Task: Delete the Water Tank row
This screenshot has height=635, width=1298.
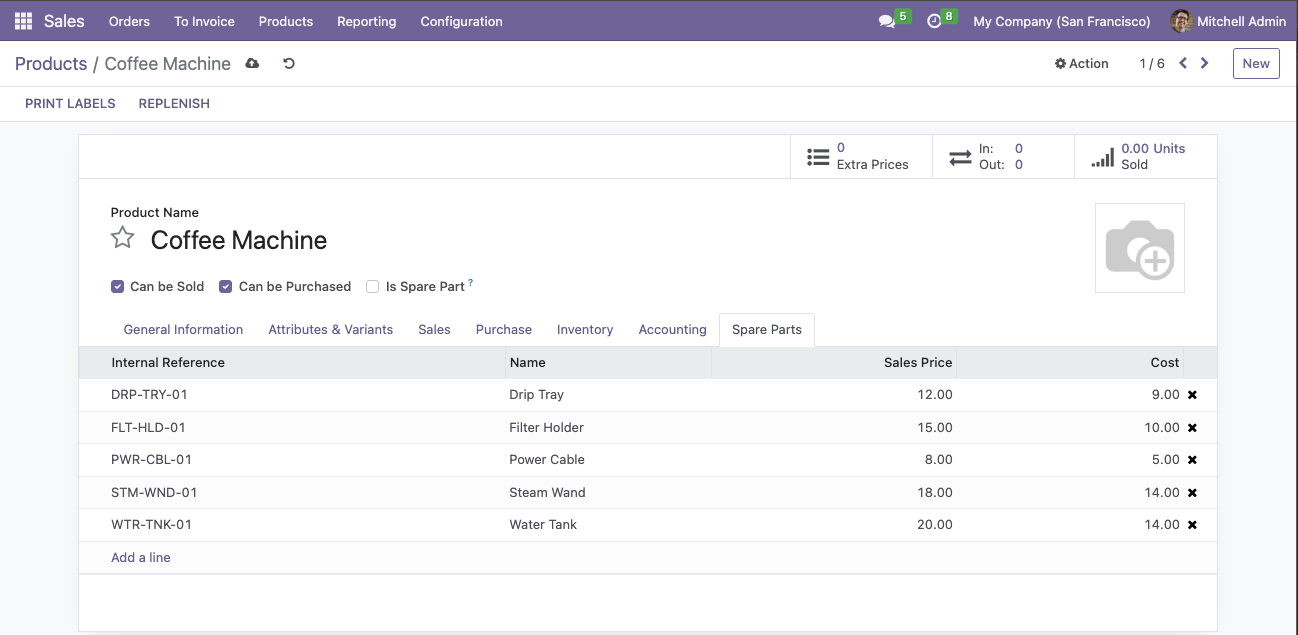Action: (1192, 525)
